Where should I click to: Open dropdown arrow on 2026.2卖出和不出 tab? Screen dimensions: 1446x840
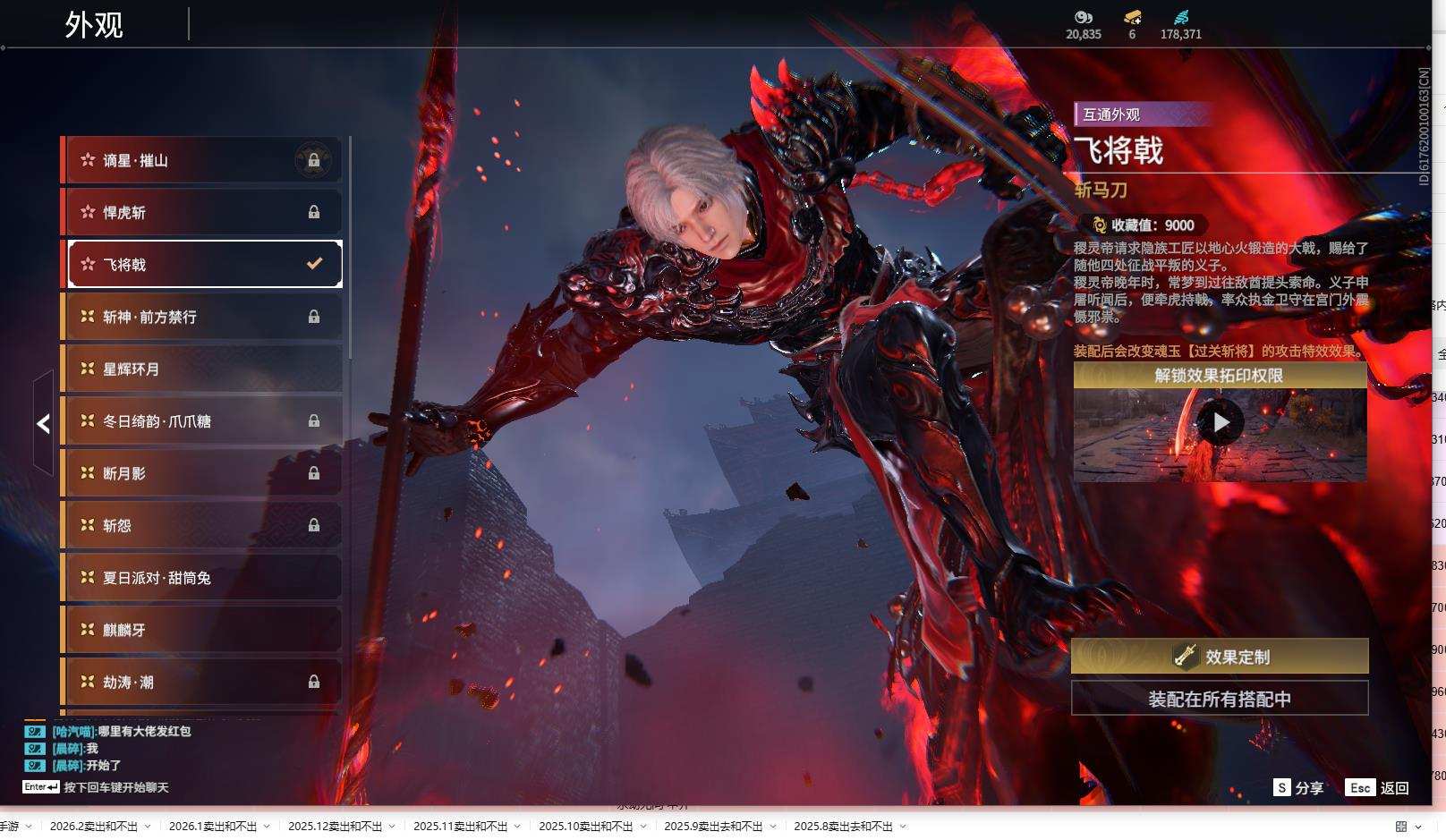tap(148, 827)
